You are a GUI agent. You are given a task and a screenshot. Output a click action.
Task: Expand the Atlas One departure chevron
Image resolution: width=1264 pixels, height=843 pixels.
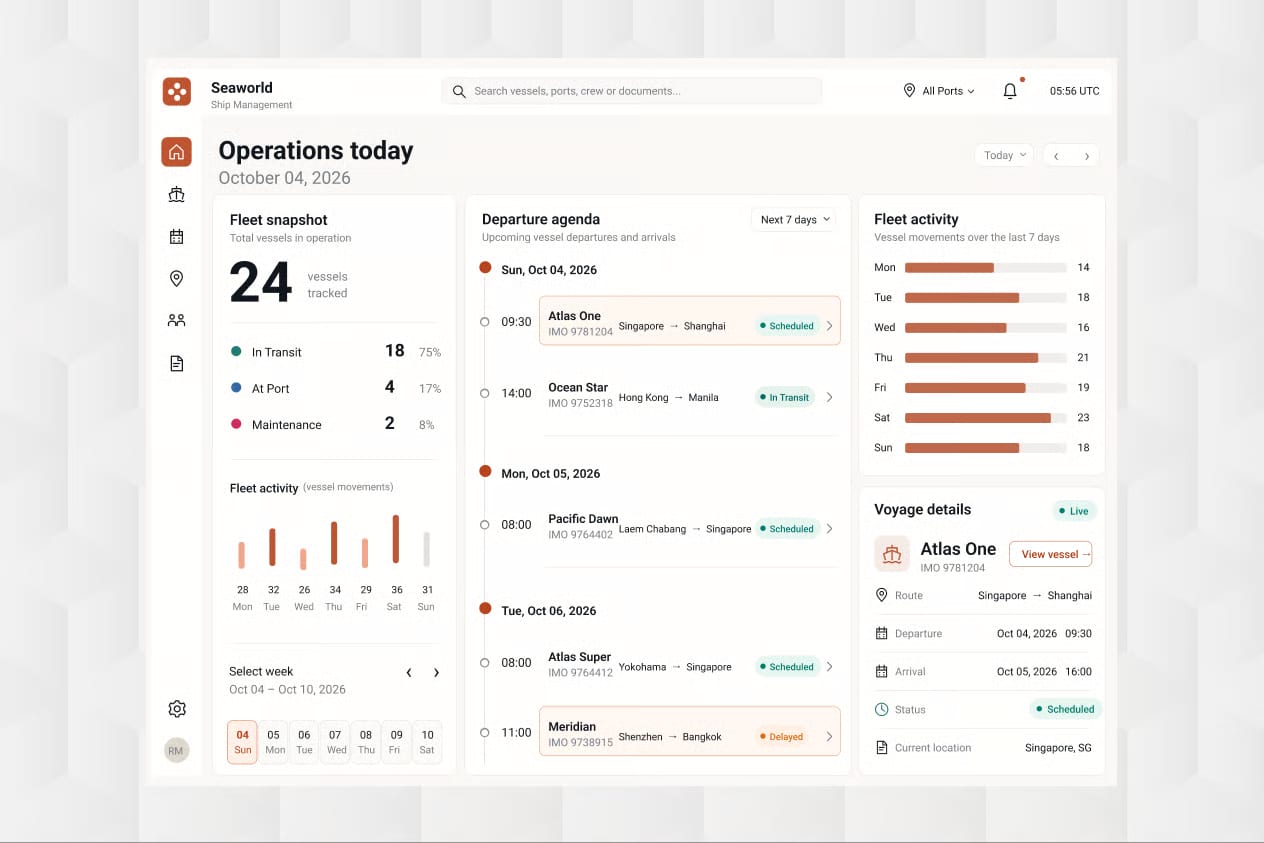[829, 326]
